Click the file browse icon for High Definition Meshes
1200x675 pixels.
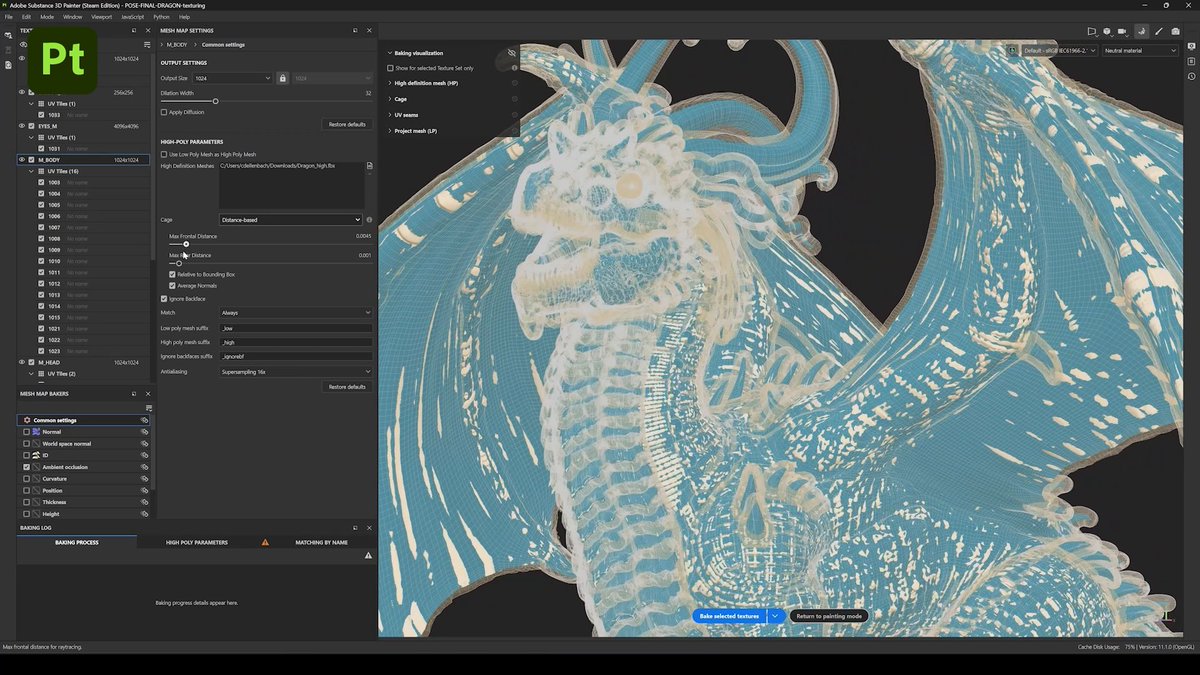369,166
